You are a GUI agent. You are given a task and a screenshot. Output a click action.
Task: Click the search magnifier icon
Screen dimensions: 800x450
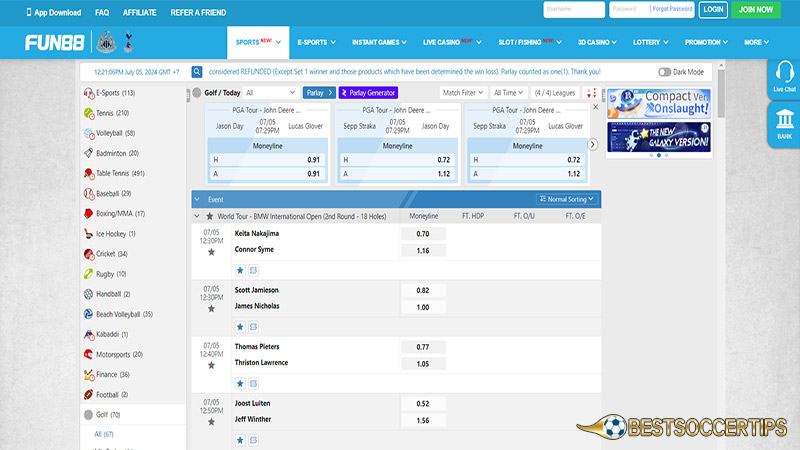(196, 72)
